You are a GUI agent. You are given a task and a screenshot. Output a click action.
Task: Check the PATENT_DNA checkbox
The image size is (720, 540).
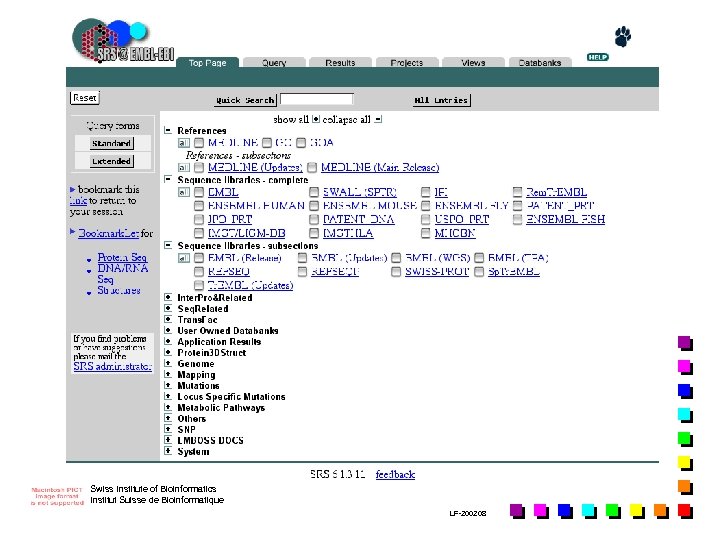point(314,219)
